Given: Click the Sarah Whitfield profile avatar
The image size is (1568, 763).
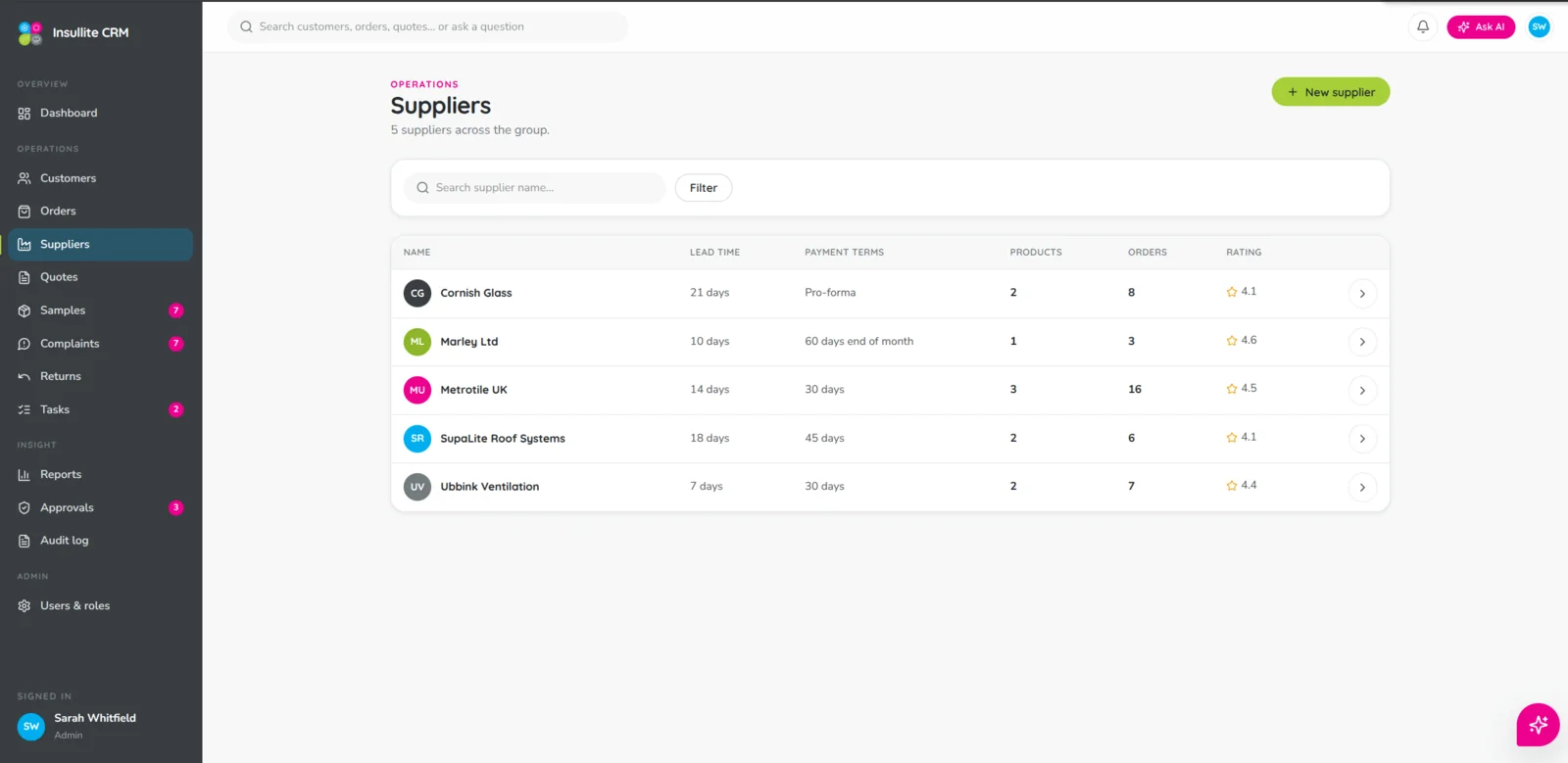Looking at the screenshot, I should pyautogui.click(x=31, y=726).
